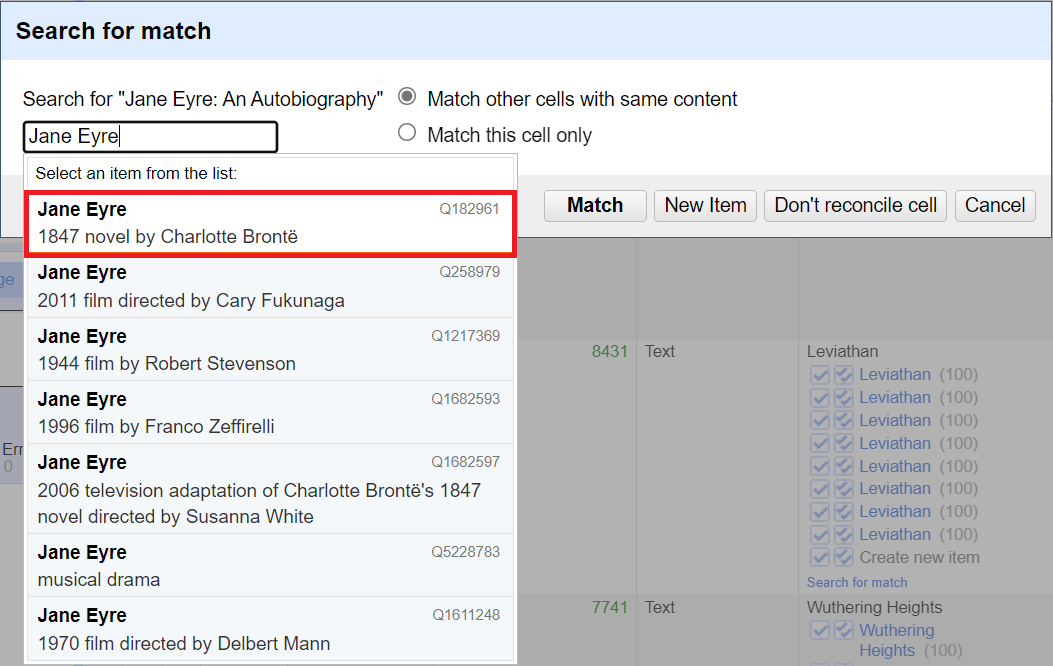Click single-check icon next to Wuthering Heights candidate
This screenshot has width=1053, height=666.
(820, 631)
